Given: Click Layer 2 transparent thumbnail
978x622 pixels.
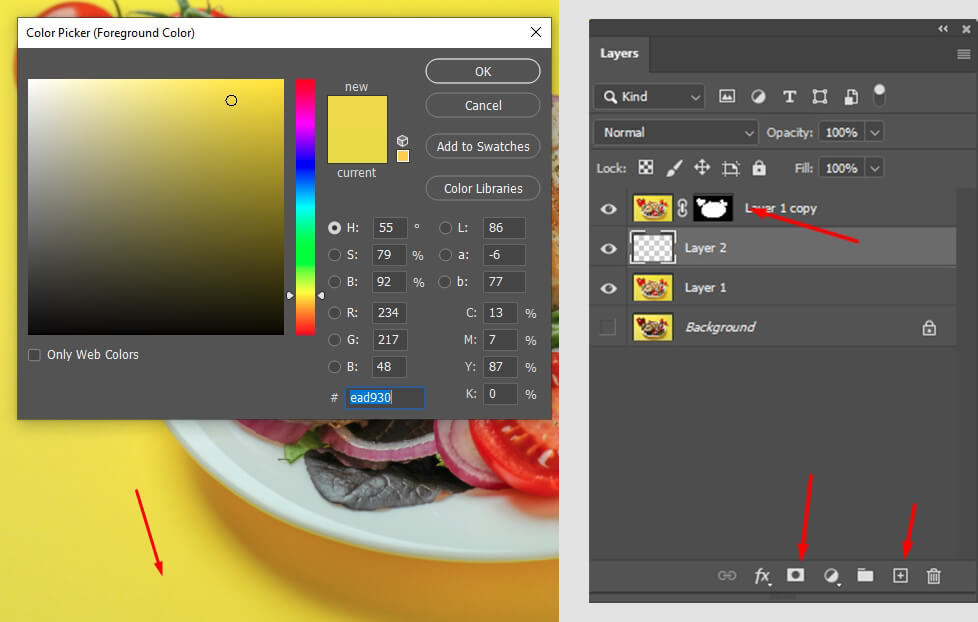Looking at the screenshot, I should [652, 248].
